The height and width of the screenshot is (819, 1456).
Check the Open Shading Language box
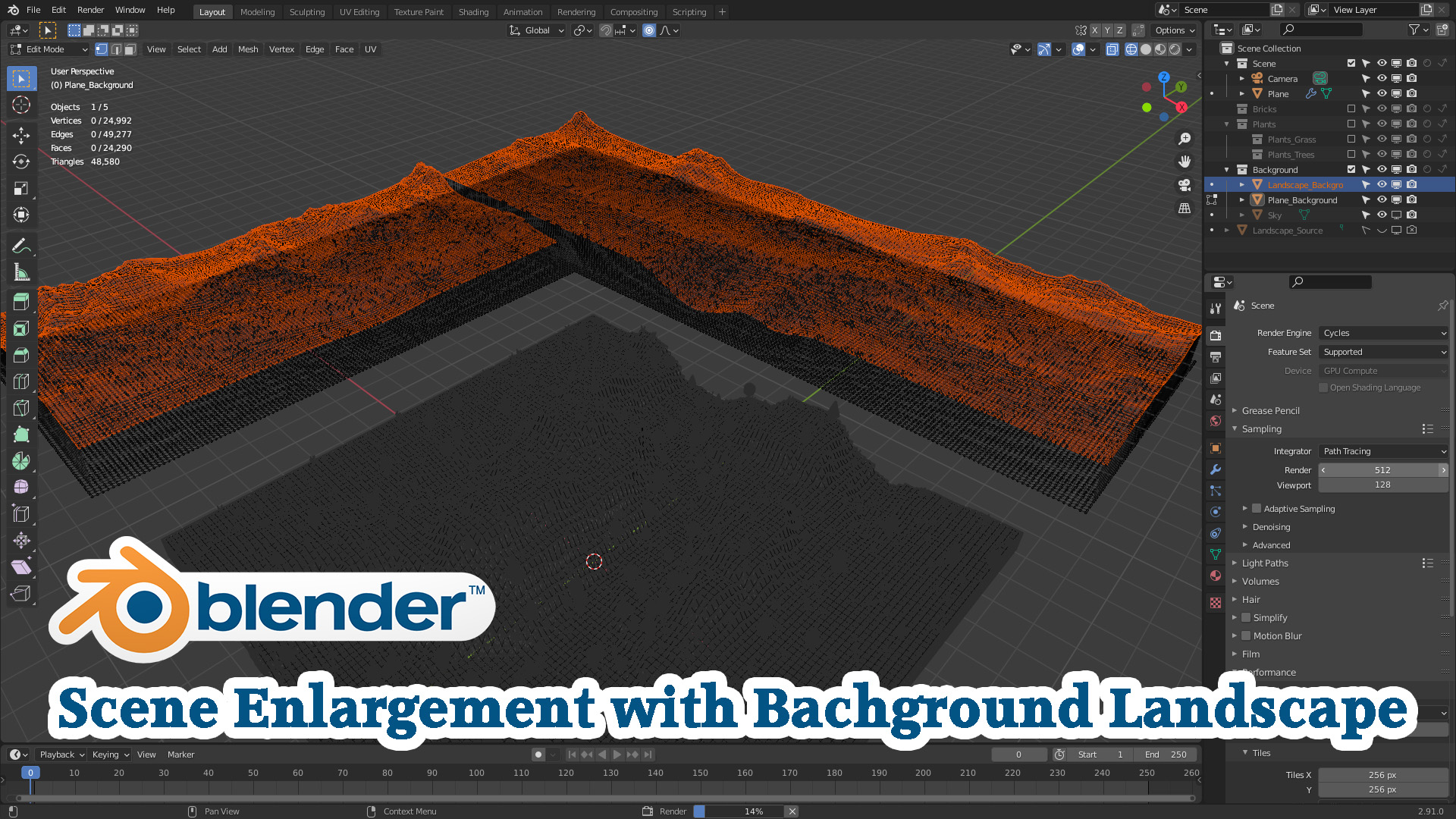[1323, 388]
